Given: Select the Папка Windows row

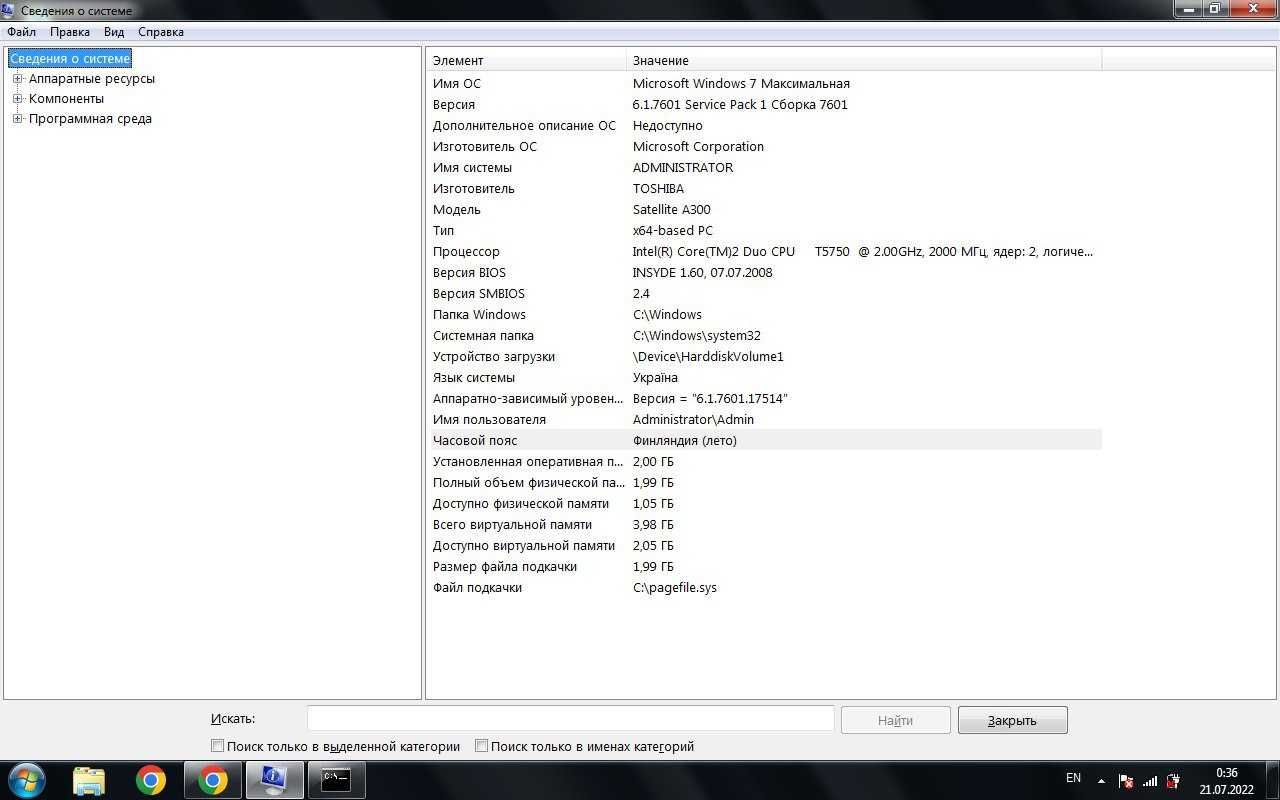Looking at the screenshot, I should 764,315.
